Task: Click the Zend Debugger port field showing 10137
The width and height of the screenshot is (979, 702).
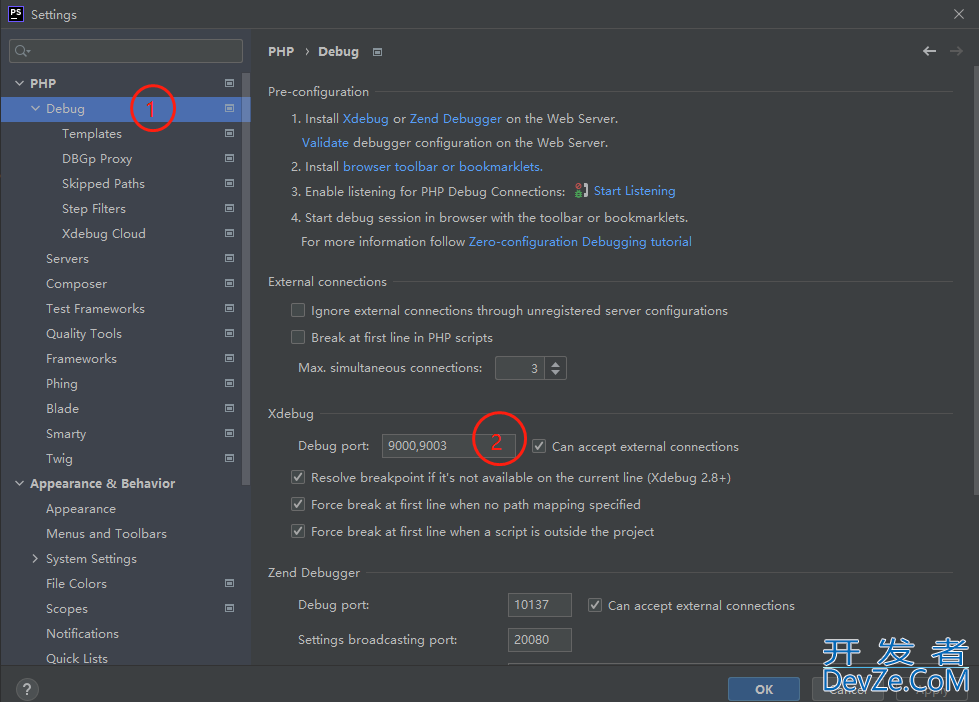Action: point(539,605)
